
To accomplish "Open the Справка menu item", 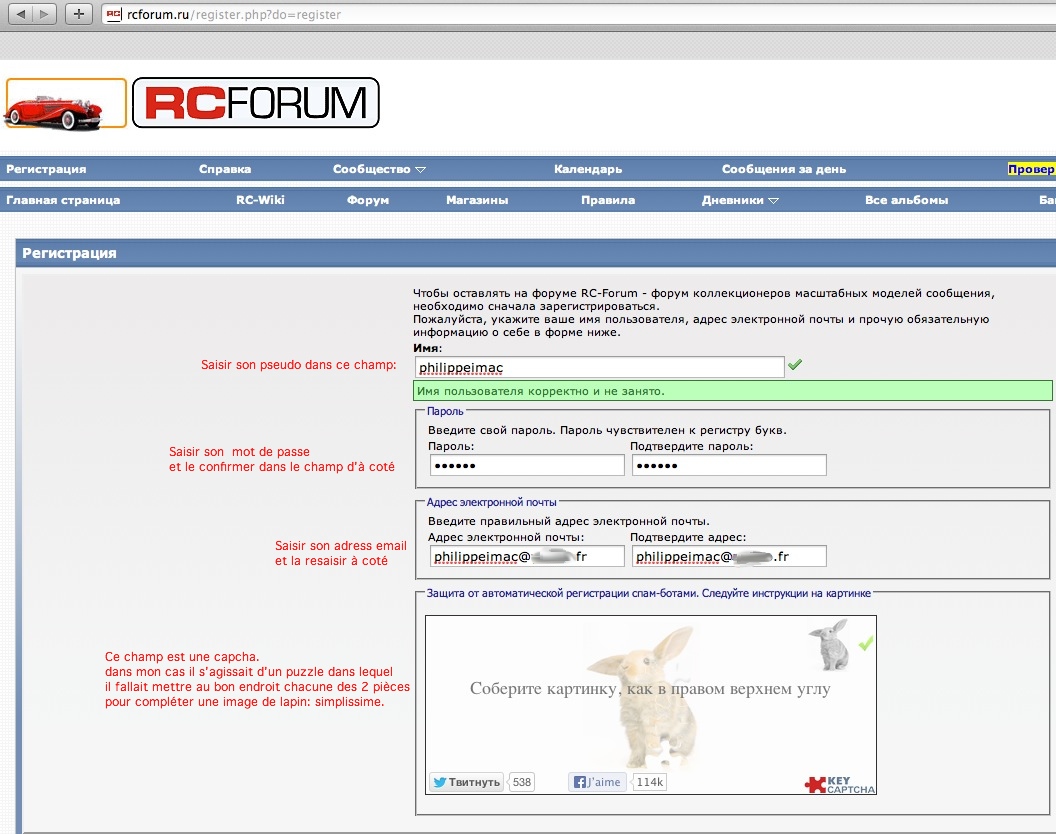I will [x=225, y=169].
